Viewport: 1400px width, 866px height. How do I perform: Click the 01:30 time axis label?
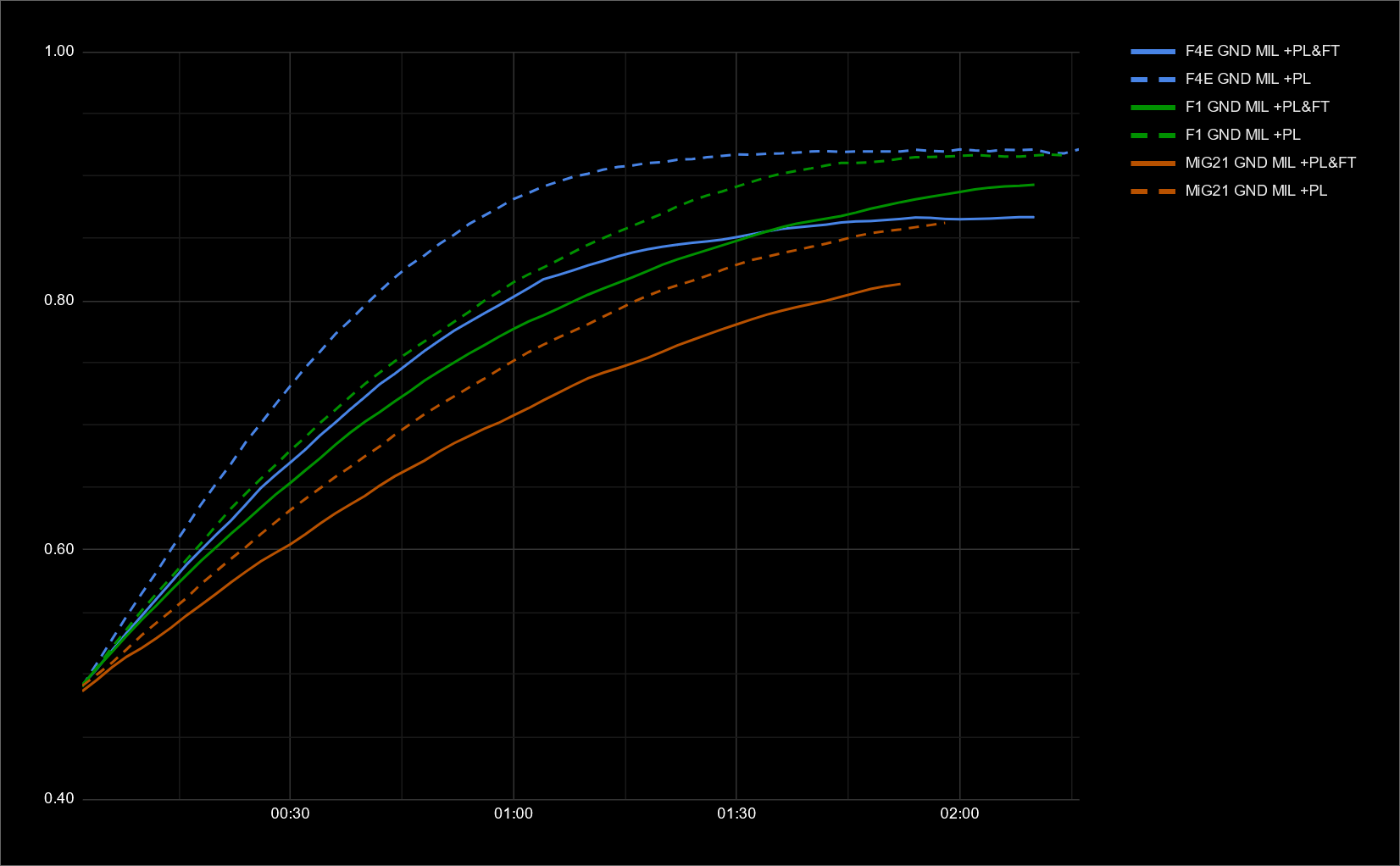(736, 813)
